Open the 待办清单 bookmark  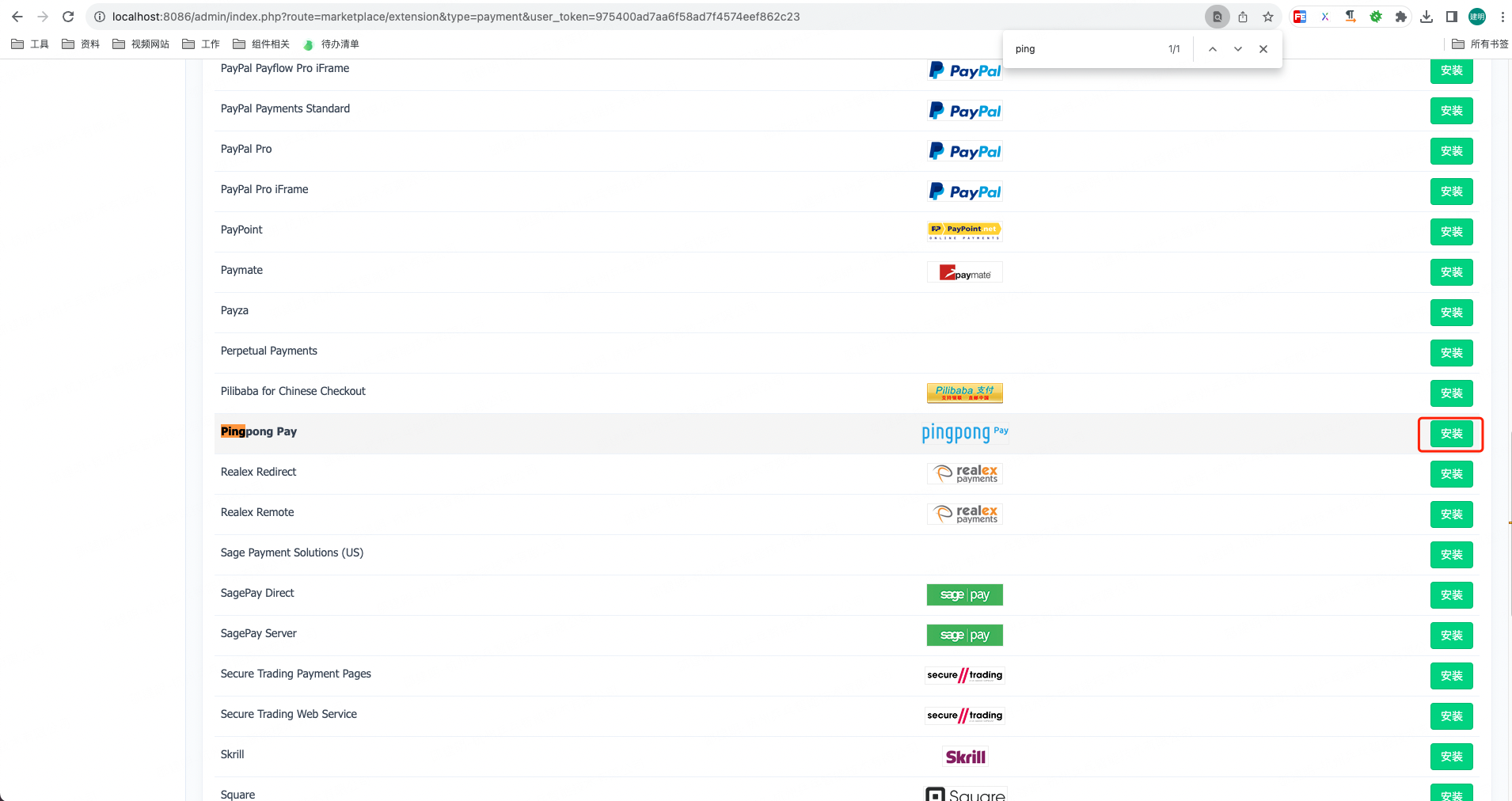pyautogui.click(x=331, y=44)
